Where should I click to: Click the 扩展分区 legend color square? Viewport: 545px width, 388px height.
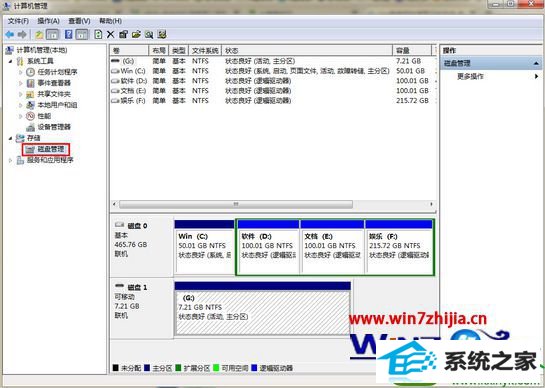(178, 368)
